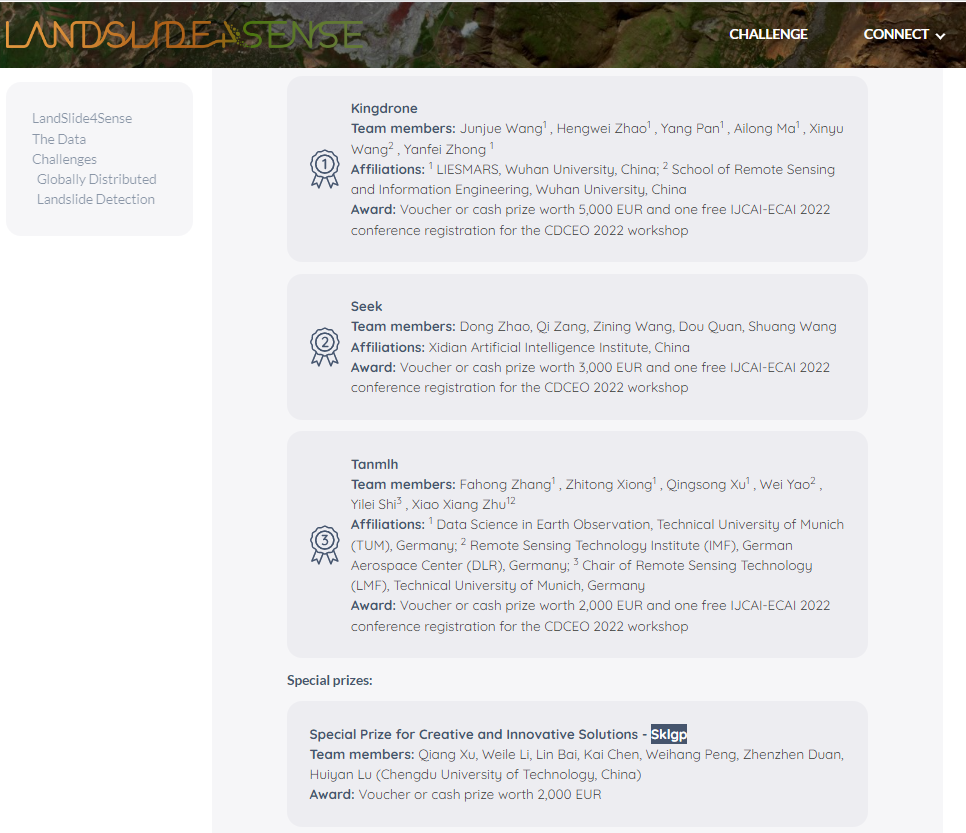
Task: Jump to Globally Distributed sidebar entry
Action: tap(97, 179)
